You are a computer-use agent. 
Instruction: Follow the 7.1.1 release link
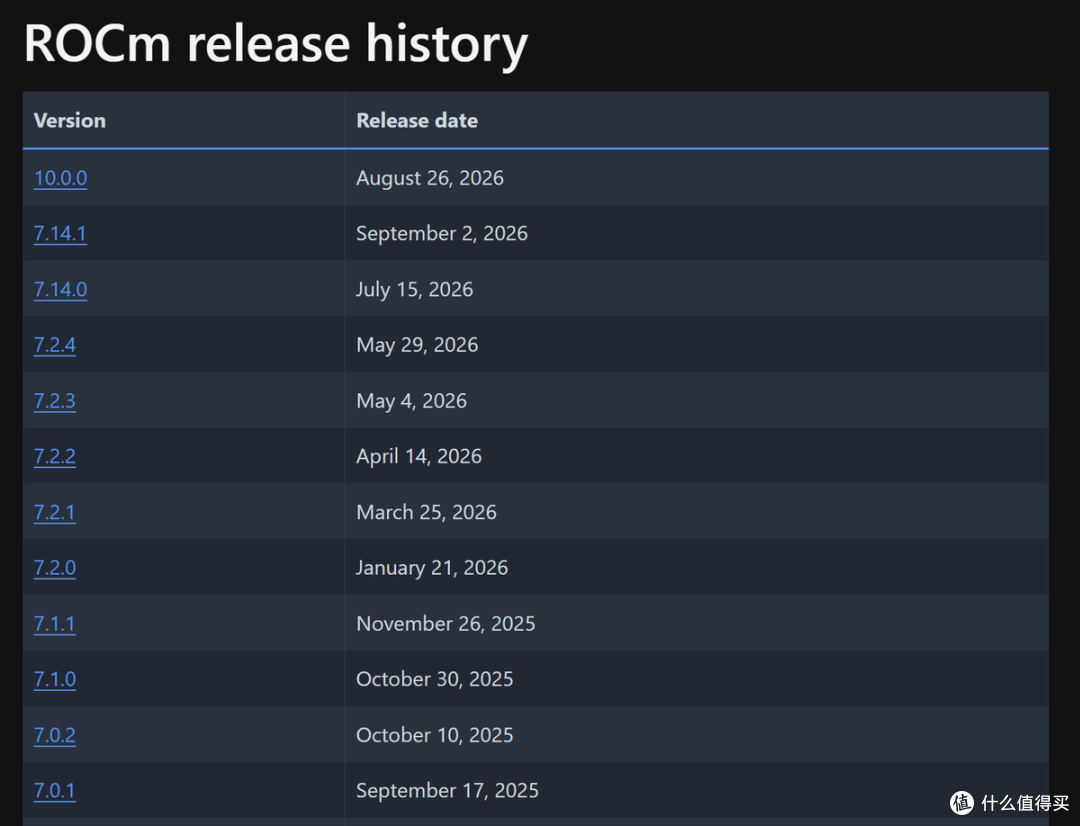point(55,623)
